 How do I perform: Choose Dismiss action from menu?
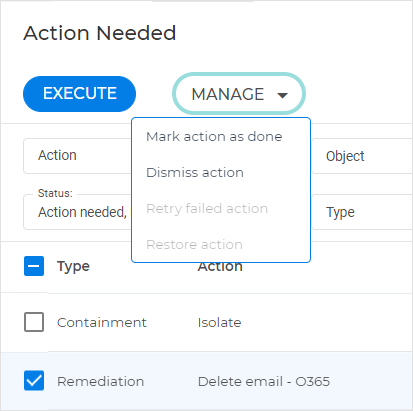click(195, 173)
